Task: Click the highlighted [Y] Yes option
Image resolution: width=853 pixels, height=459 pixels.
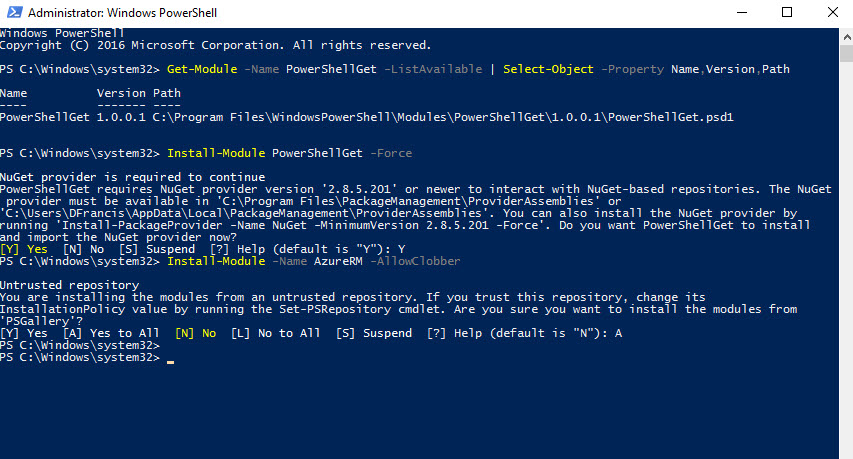Action: (x=24, y=249)
